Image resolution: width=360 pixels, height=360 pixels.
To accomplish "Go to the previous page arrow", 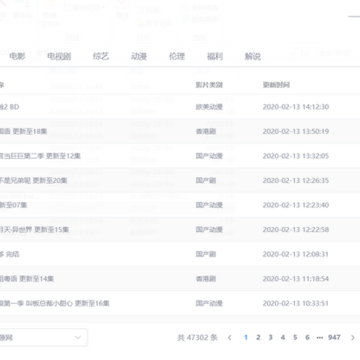I will (230, 338).
